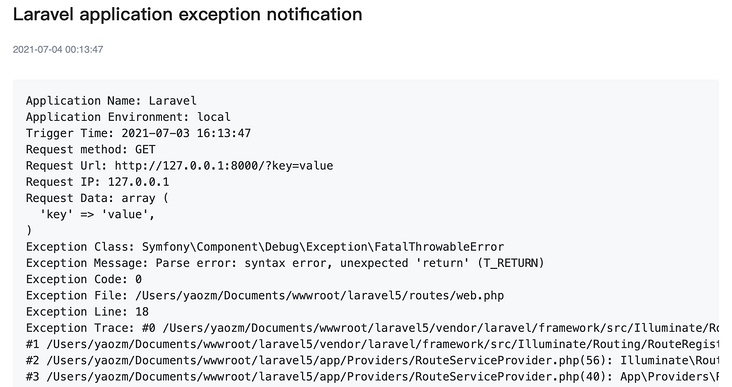Click the Exception Trace #0 line

372,328
